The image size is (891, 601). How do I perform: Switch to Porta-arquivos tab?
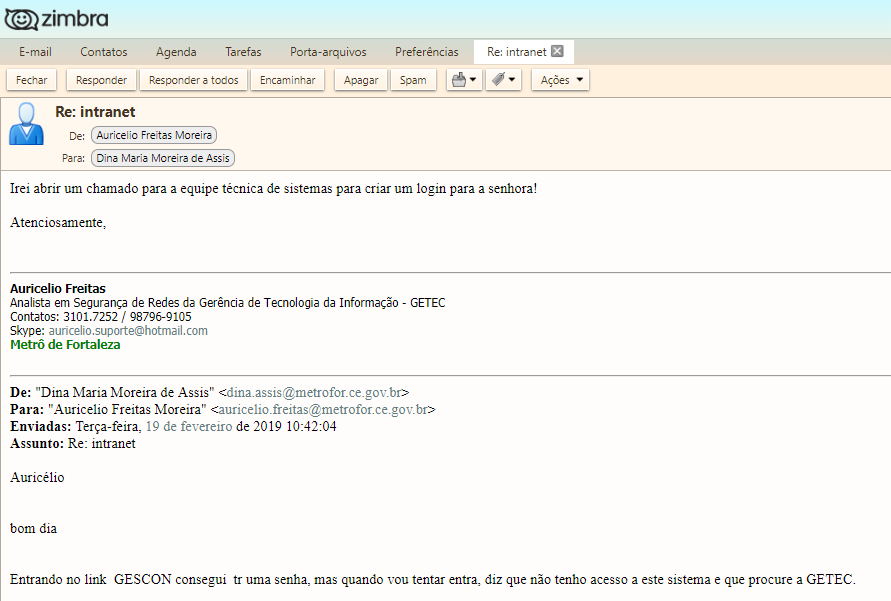(328, 52)
